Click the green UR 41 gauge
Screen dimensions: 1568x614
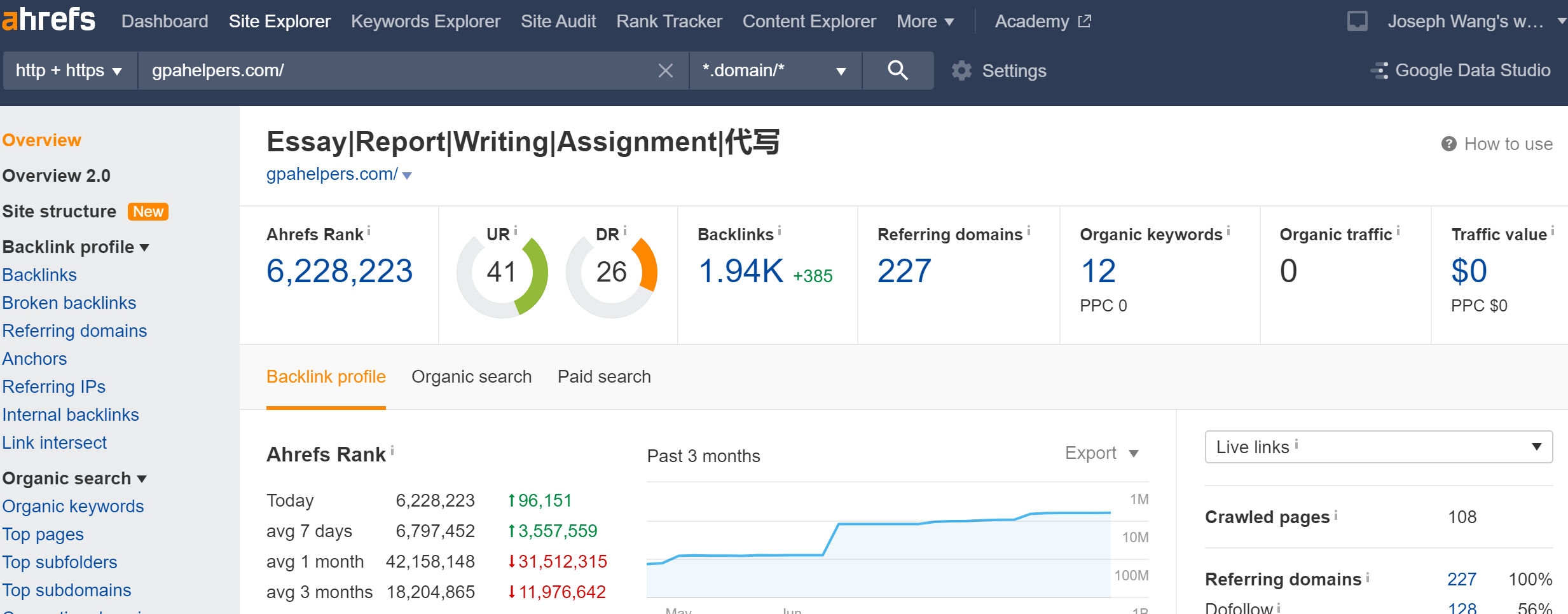[502, 273]
